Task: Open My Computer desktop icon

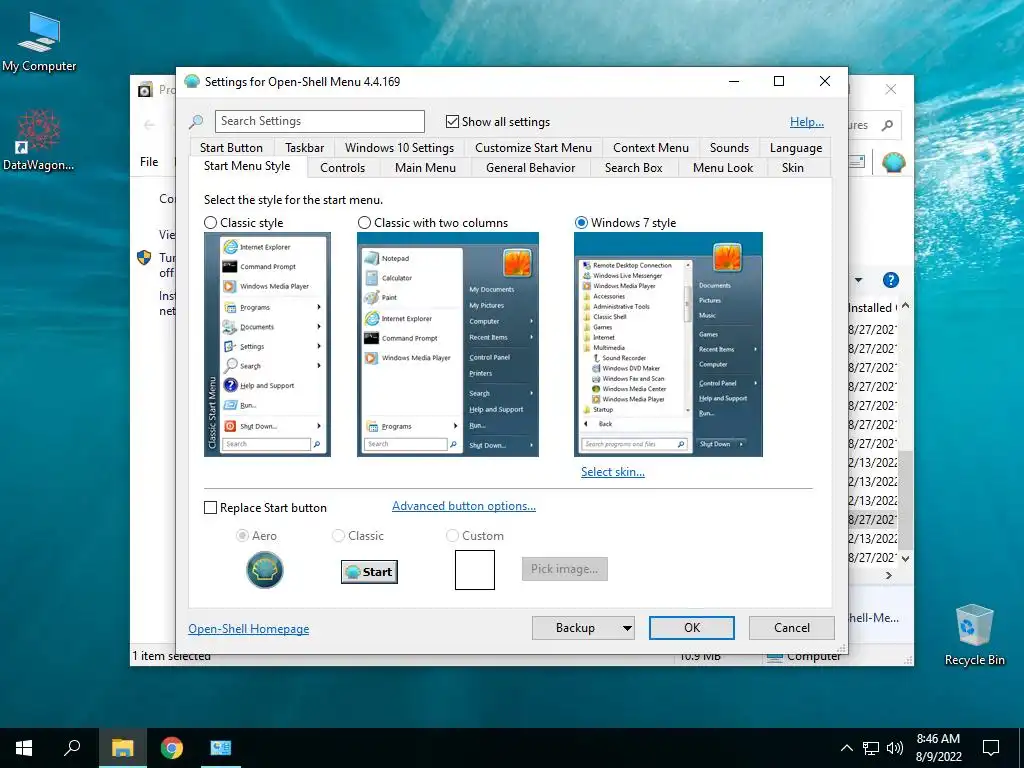Action: pos(39,42)
